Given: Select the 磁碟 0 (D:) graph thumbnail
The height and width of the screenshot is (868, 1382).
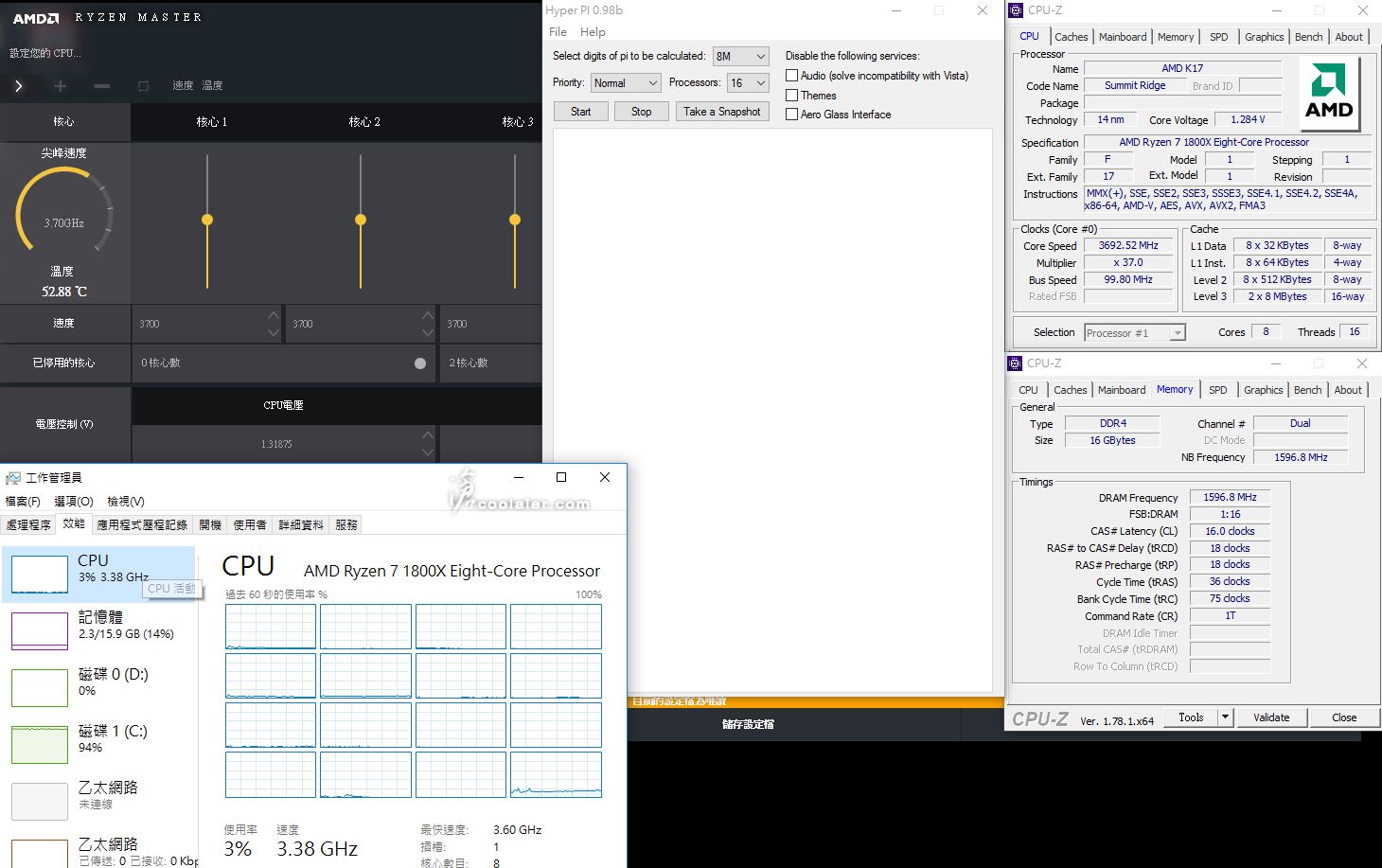Looking at the screenshot, I should (x=40, y=687).
